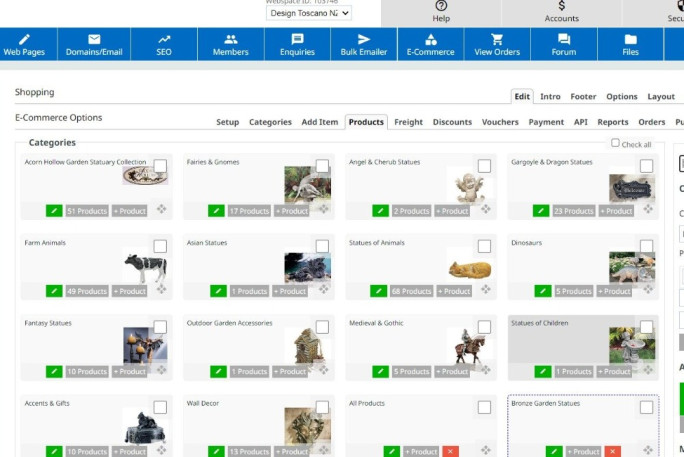Viewport: 684px width, 457px height.
Task: Add a product to All Products category
Action: [421, 452]
